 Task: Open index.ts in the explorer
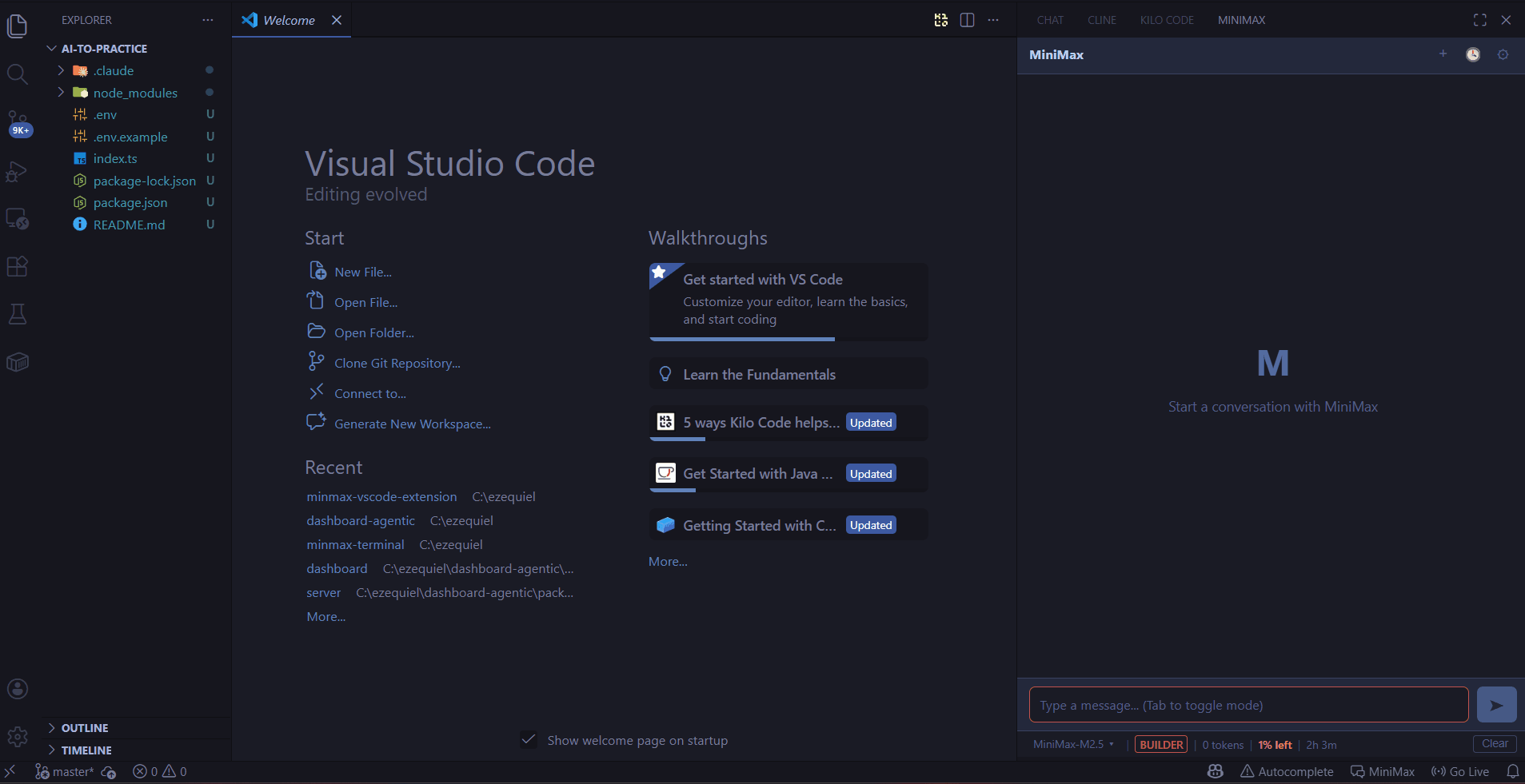pos(114,158)
